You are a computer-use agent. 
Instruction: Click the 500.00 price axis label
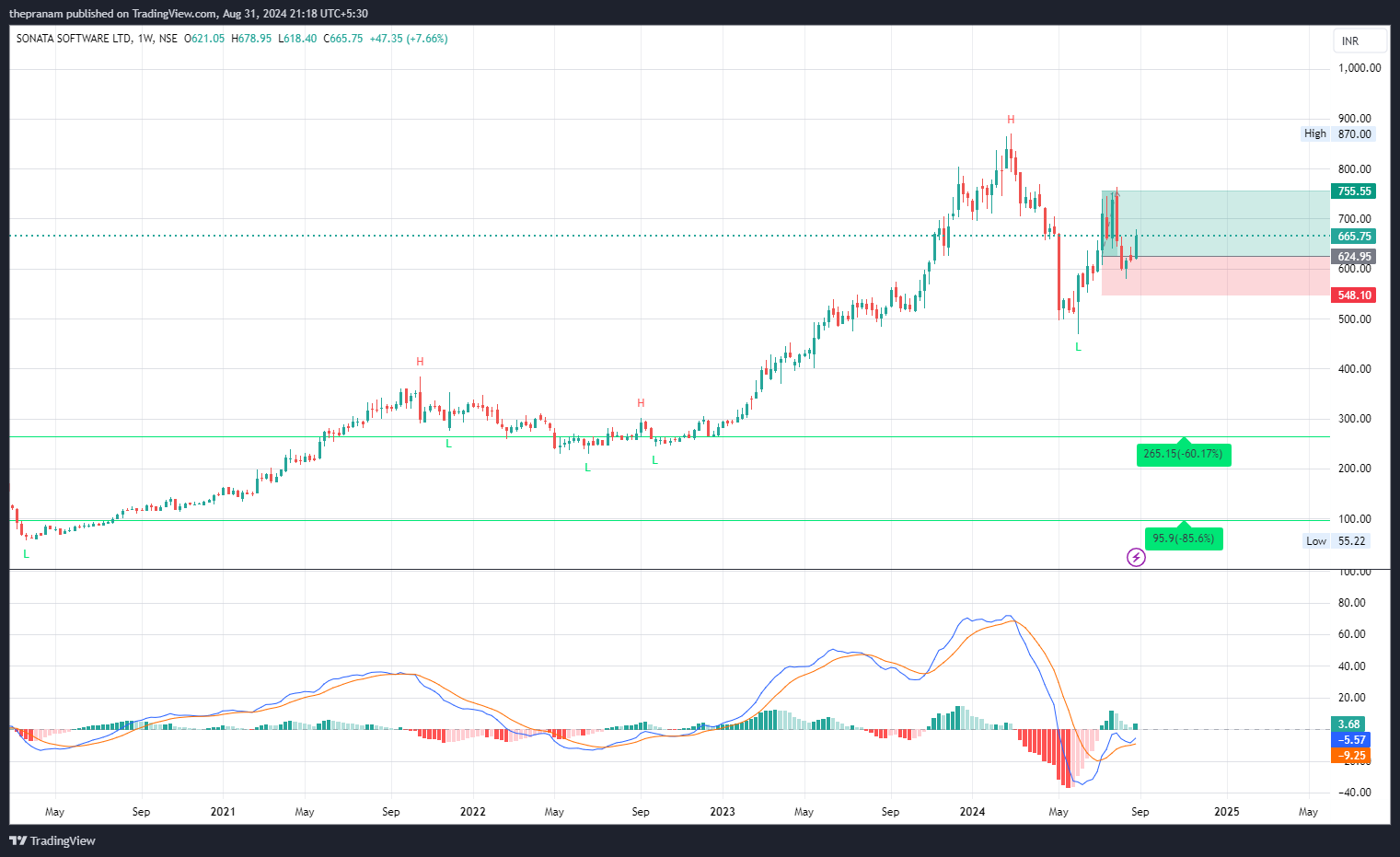point(1355,319)
